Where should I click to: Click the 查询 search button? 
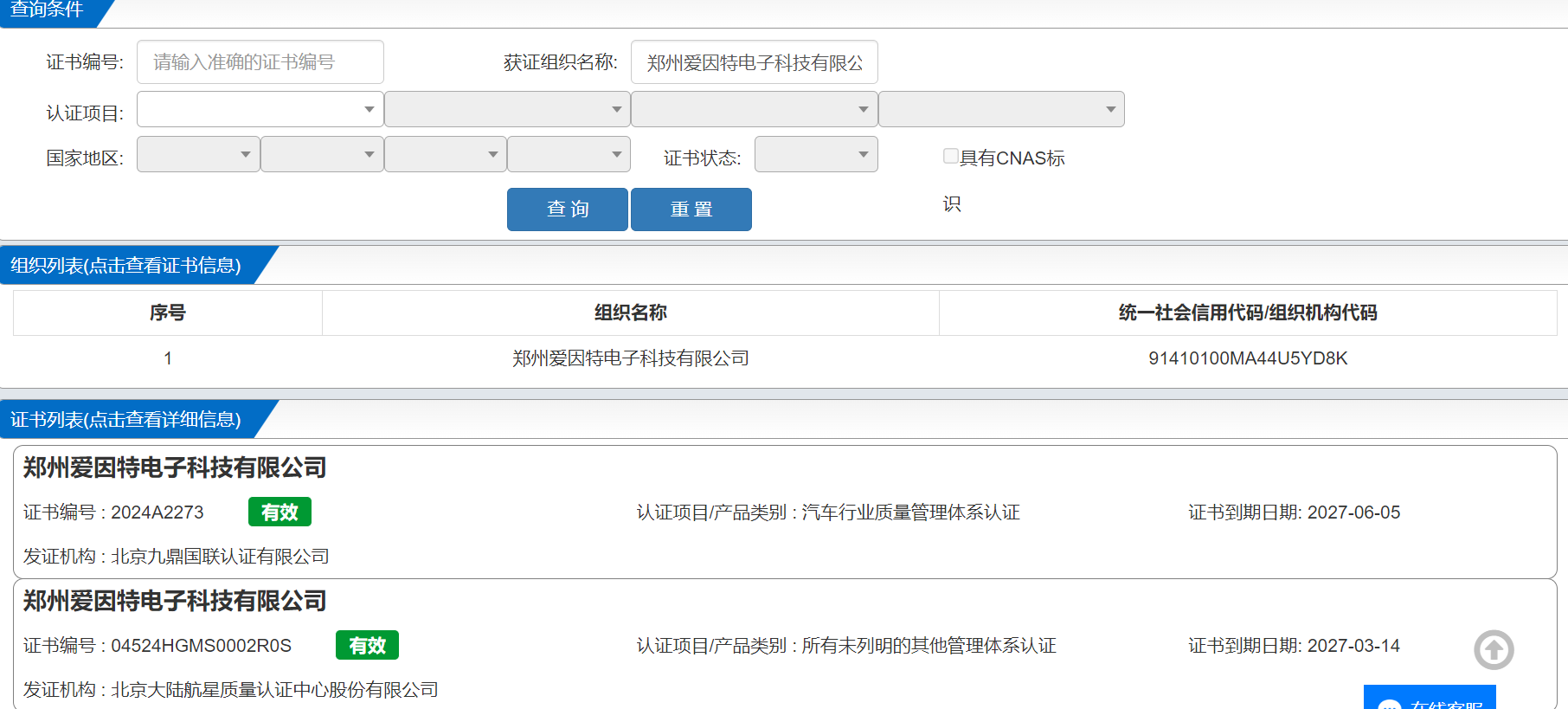(568, 209)
